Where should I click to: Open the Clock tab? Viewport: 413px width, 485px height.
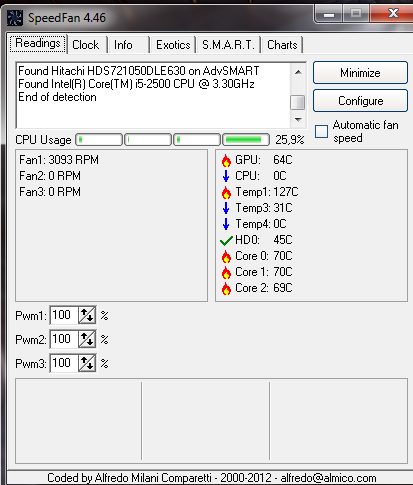click(86, 45)
